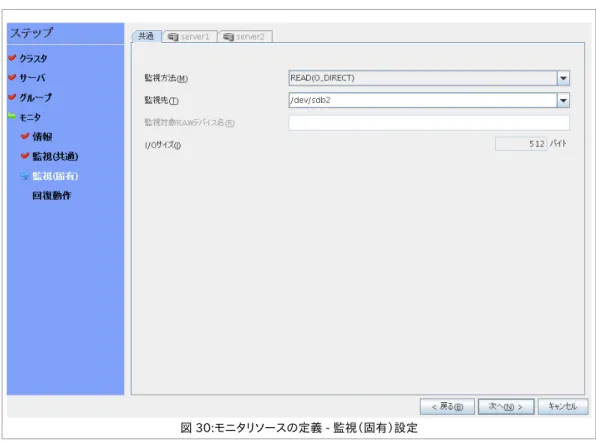Click the I/Oサイズ field showing 512
The width and height of the screenshot is (596, 442).
tap(521, 144)
